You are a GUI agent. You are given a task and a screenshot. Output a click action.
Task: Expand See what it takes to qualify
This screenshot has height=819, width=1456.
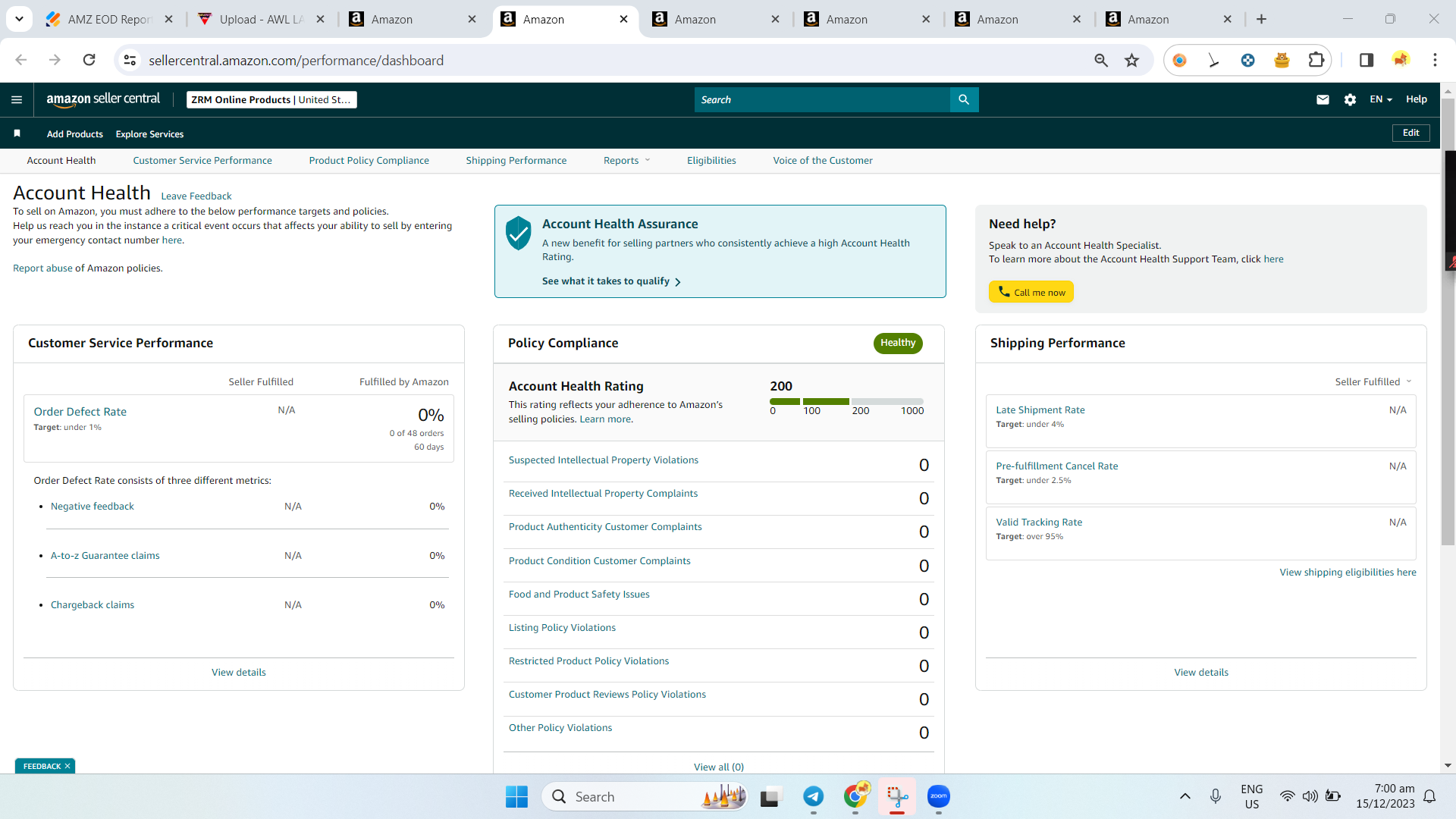[611, 281]
